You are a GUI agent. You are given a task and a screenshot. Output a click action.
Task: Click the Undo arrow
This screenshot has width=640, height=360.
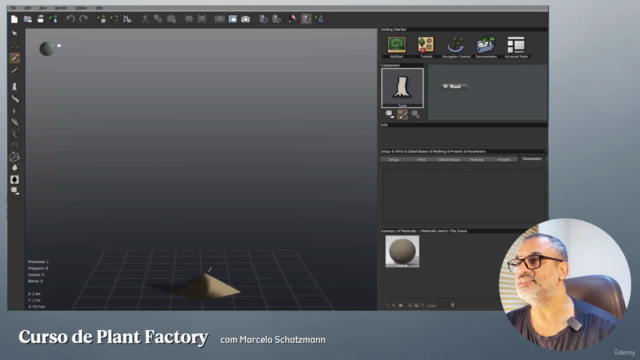[71, 19]
